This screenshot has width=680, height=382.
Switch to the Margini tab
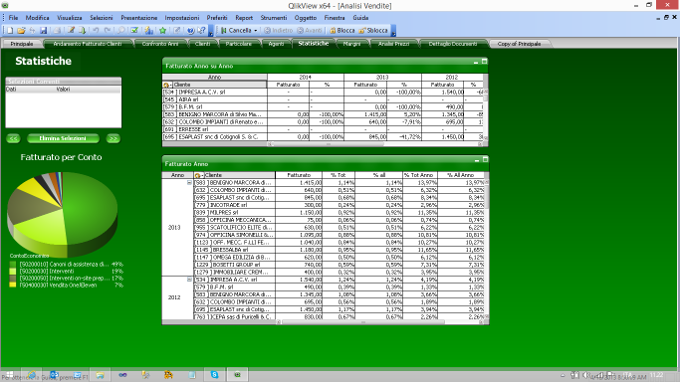click(x=352, y=44)
